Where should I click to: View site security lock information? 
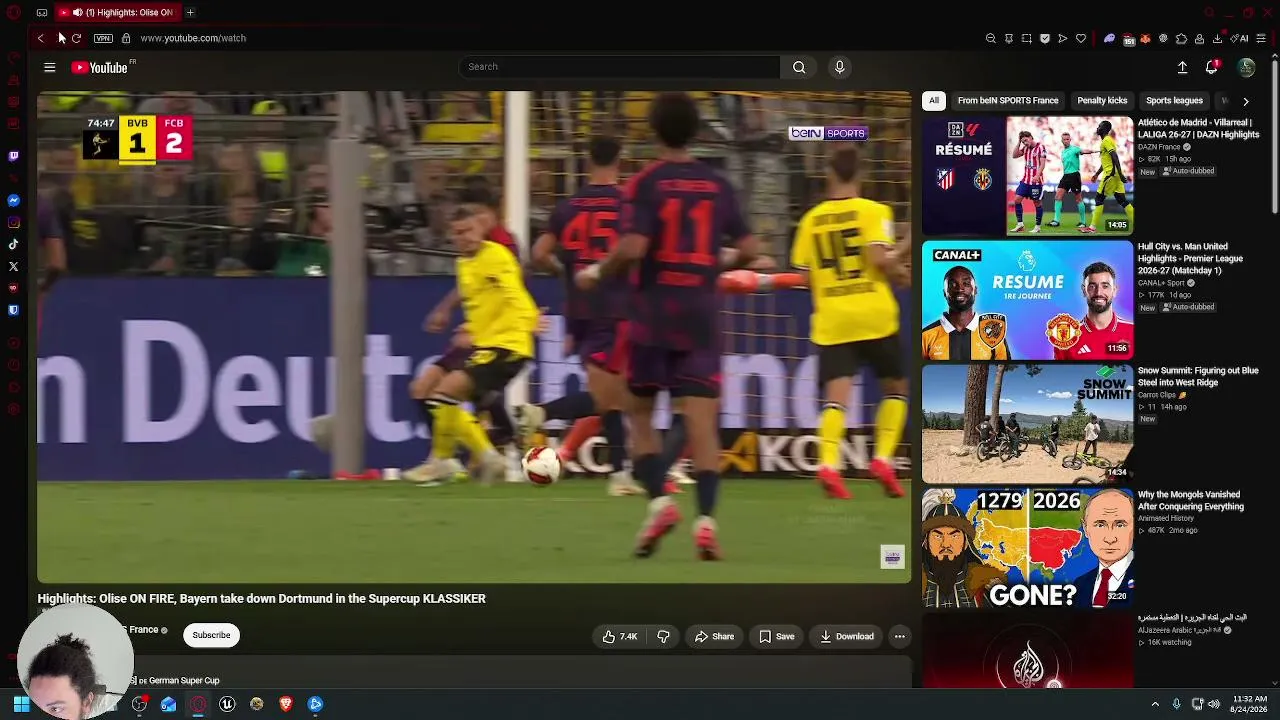click(126, 38)
